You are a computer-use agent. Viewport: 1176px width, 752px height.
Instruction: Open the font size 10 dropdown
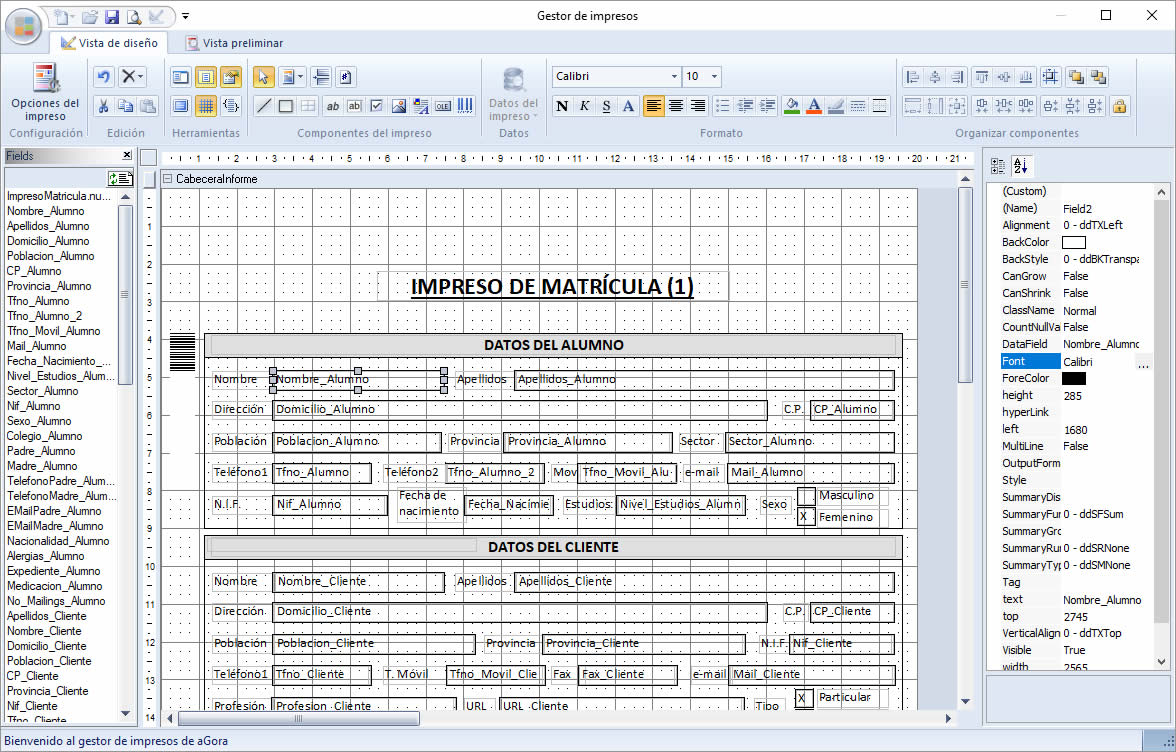click(715, 76)
